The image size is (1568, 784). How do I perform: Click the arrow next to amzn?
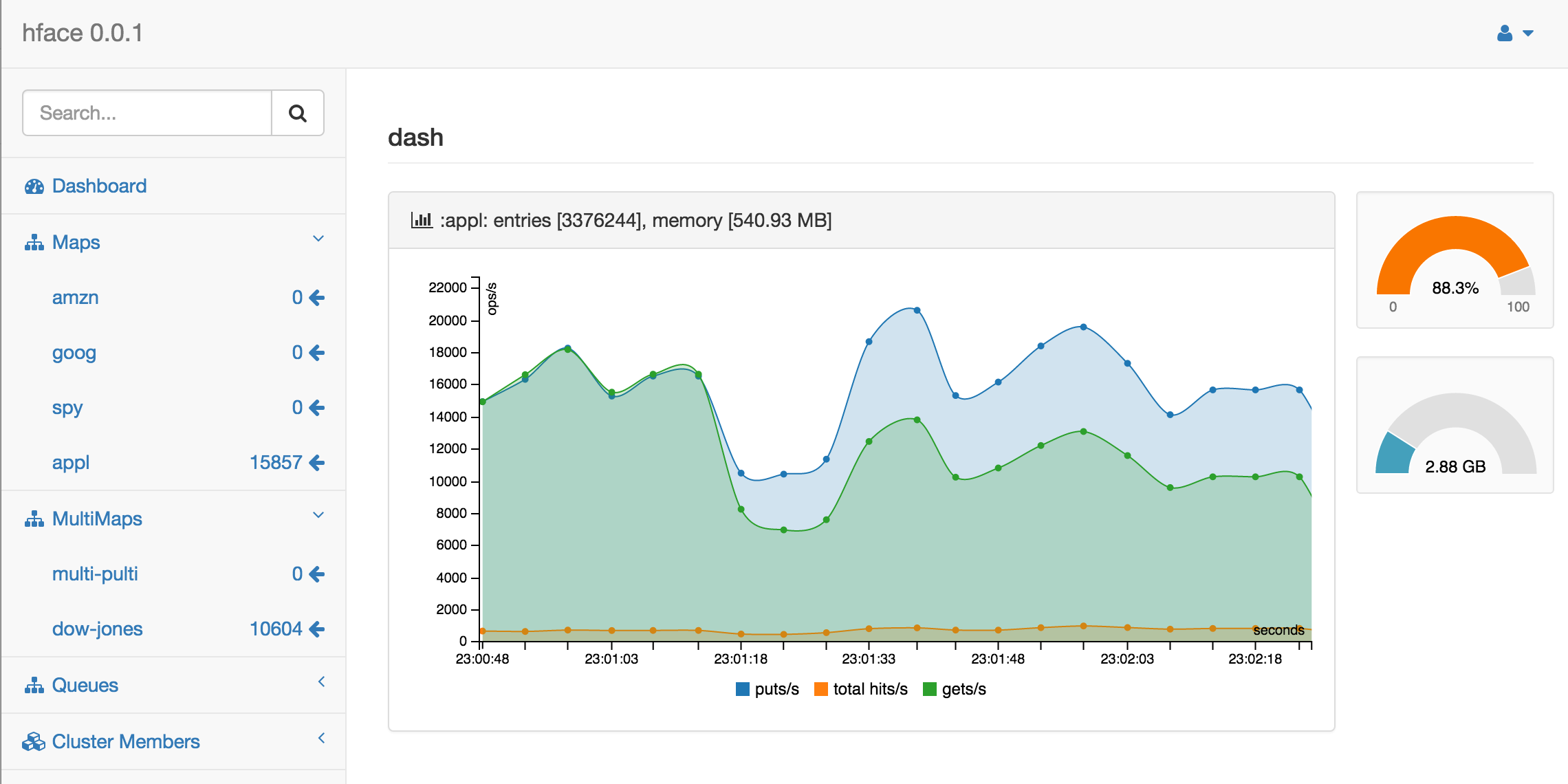tap(316, 298)
